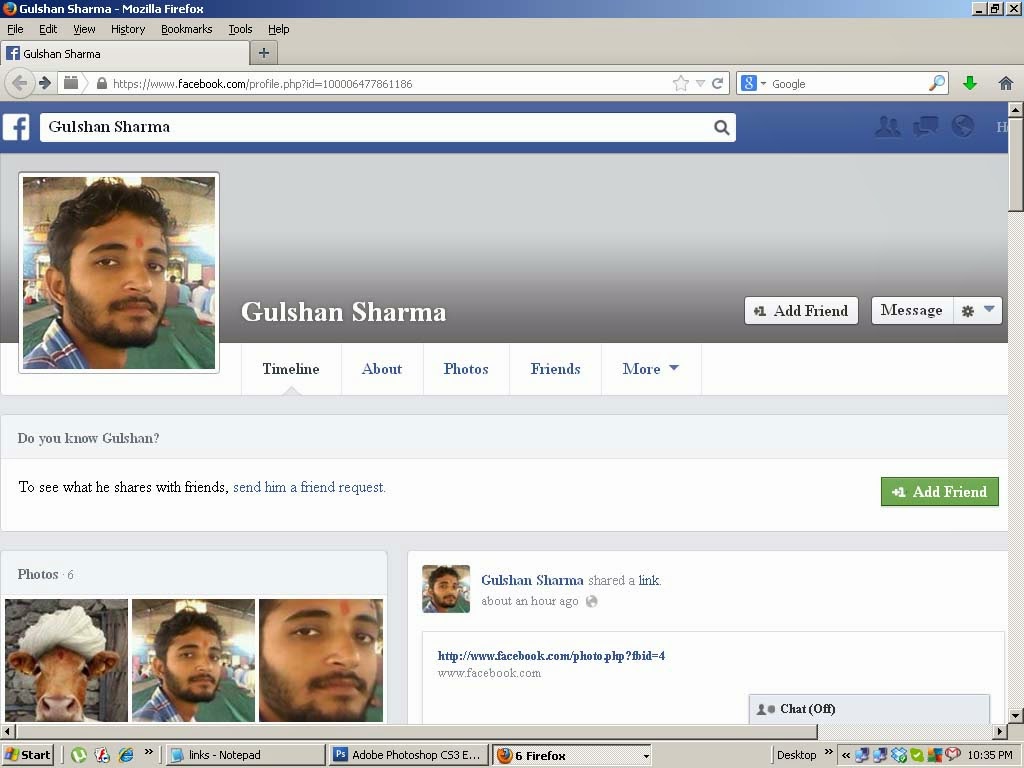This screenshot has width=1024, height=768.
Task: Open the History menu
Action: 128,29
